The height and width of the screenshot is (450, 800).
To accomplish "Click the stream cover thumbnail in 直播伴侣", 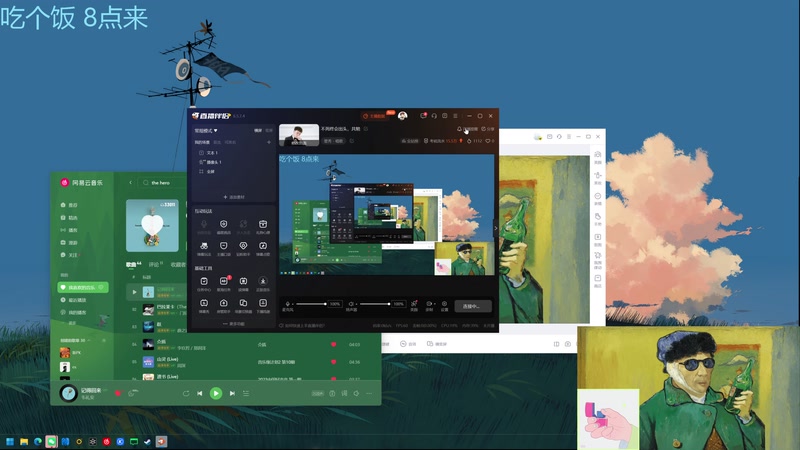I will [x=299, y=135].
